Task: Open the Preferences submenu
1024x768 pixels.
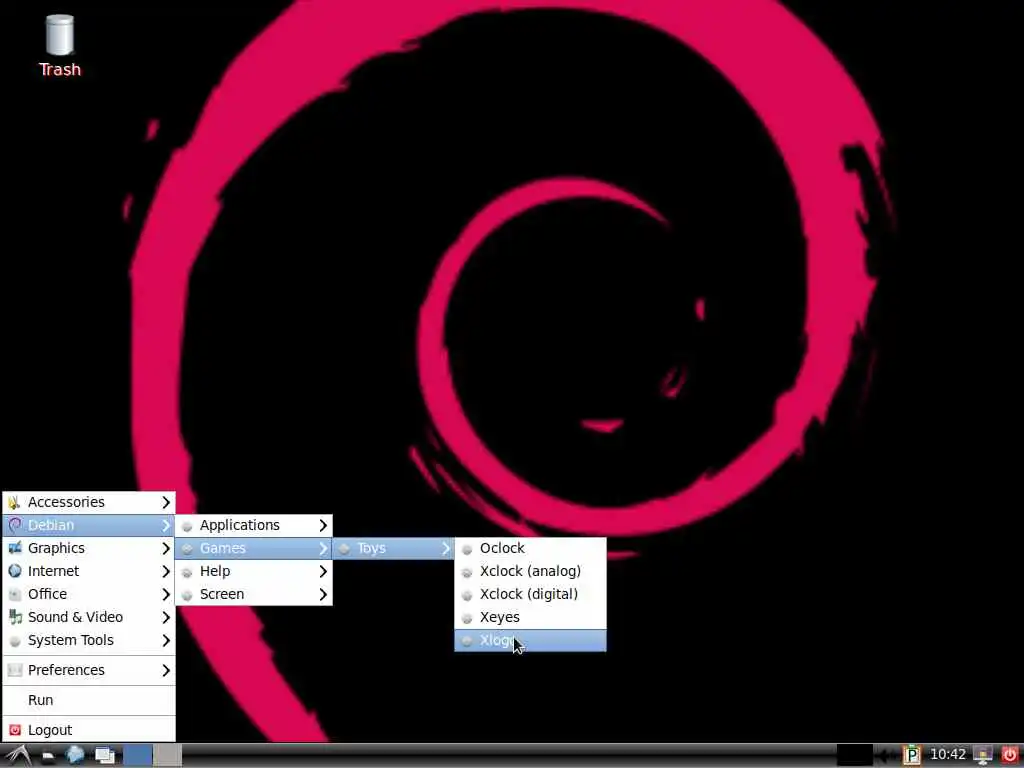Action: click(x=89, y=670)
